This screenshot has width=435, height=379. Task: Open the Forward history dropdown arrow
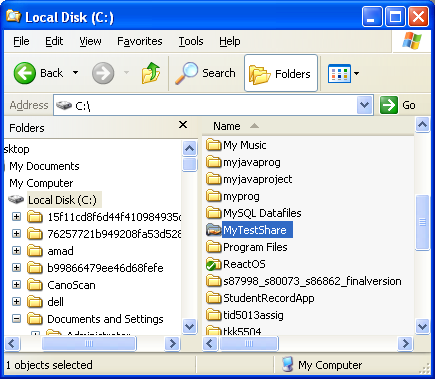tap(126, 73)
